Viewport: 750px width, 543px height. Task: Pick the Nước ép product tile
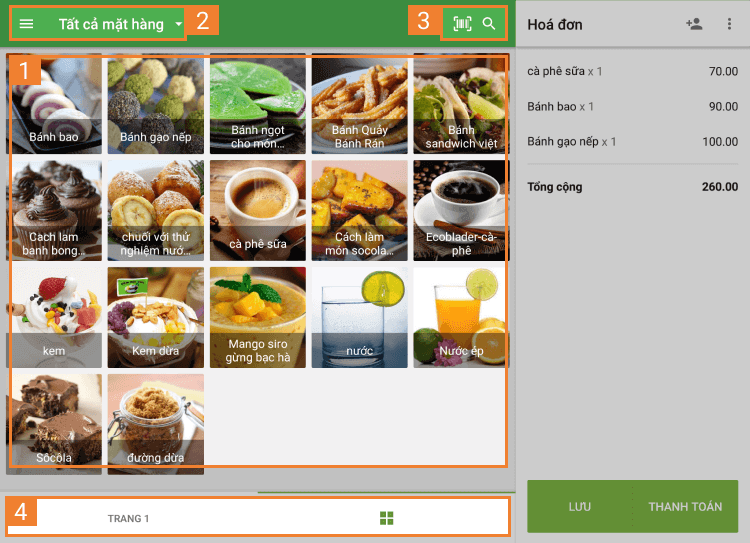coord(462,317)
